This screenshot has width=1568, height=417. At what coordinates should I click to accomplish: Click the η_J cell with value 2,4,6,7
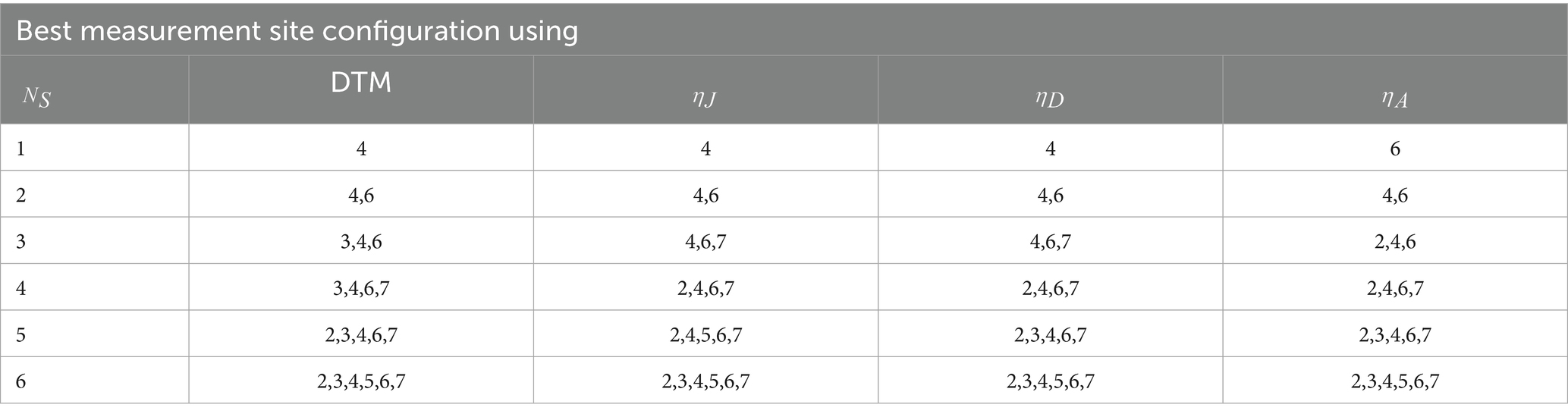coord(705,288)
